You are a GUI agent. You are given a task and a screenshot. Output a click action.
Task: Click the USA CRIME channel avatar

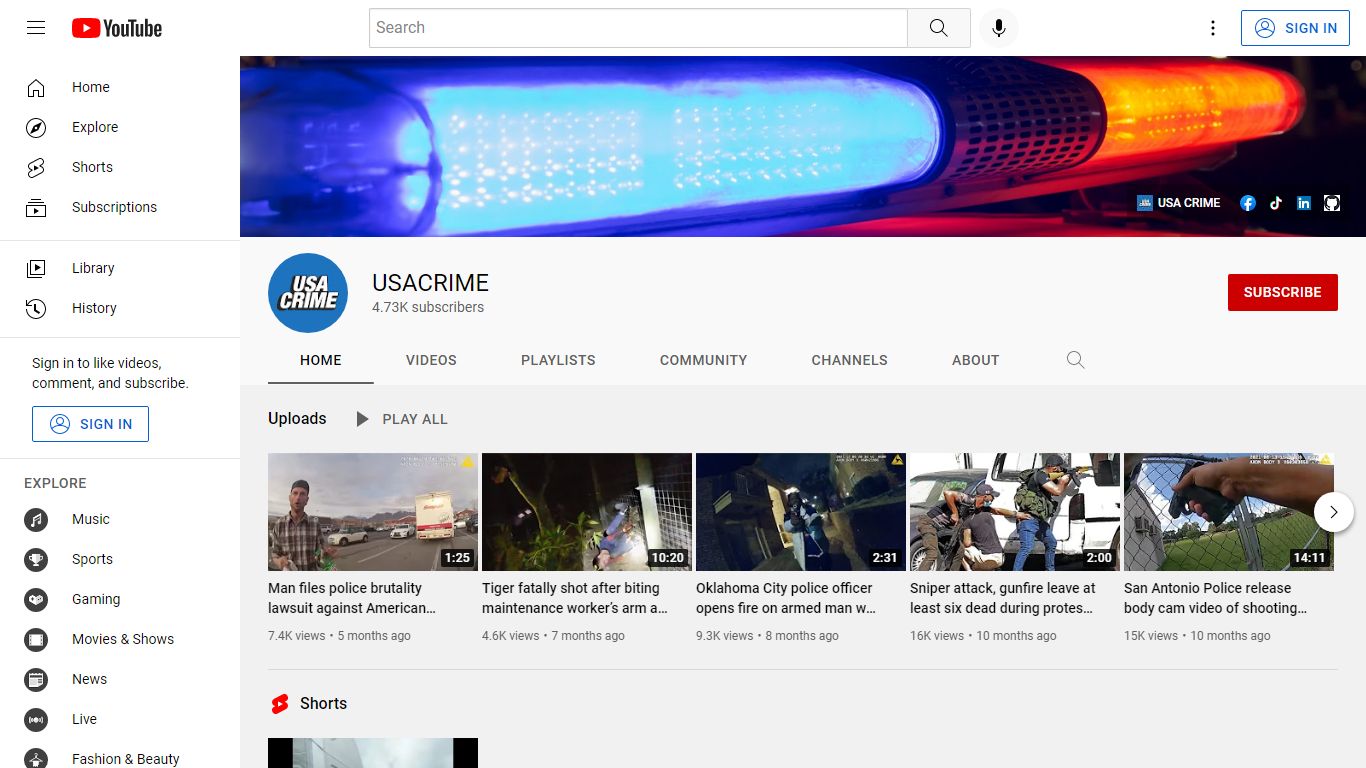[x=308, y=293]
